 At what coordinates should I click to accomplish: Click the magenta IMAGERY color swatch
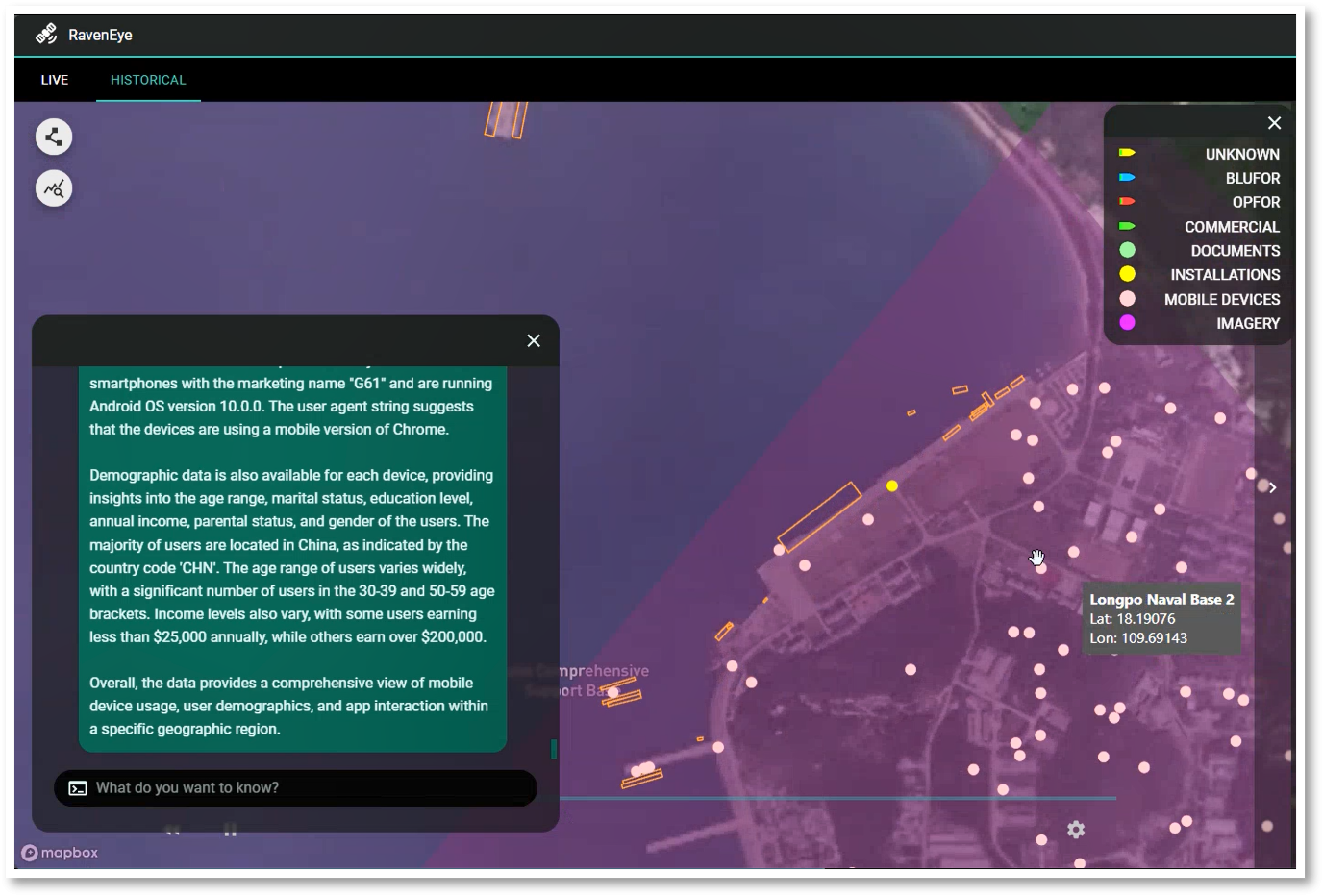[1127, 323]
